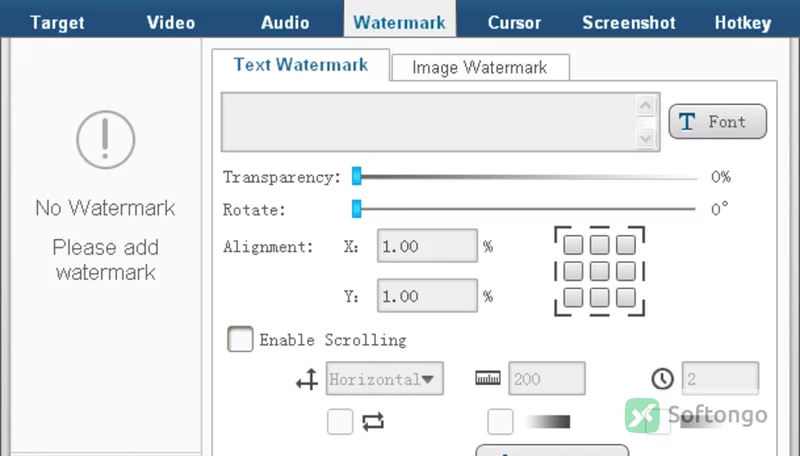Select the Text Watermark sub-tab
Image resolution: width=800 pixels, height=456 pixels.
tap(301, 65)
